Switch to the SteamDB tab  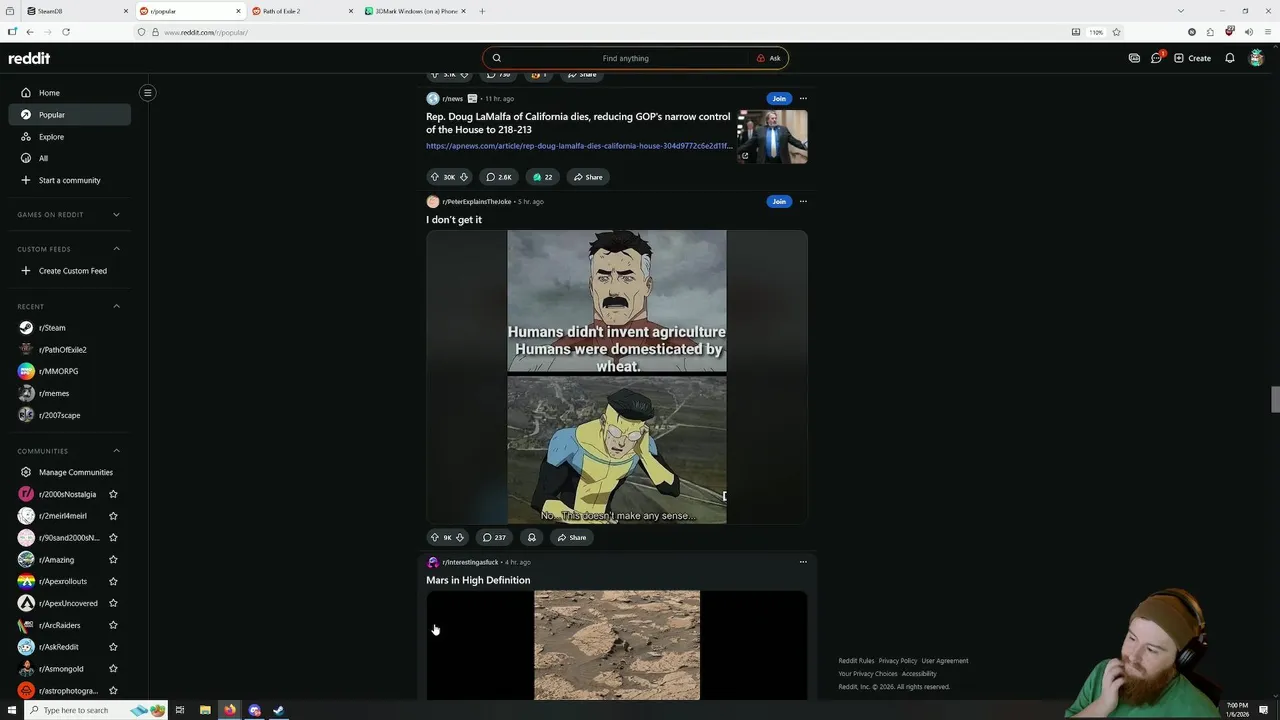tap(77, 11)
